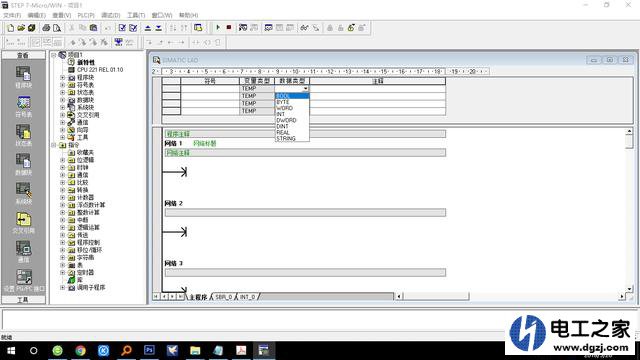Click the 网络 1 comment field
The width and height of the screenshot is (640, 360).
pyautogui.click(x=305, y=153)
